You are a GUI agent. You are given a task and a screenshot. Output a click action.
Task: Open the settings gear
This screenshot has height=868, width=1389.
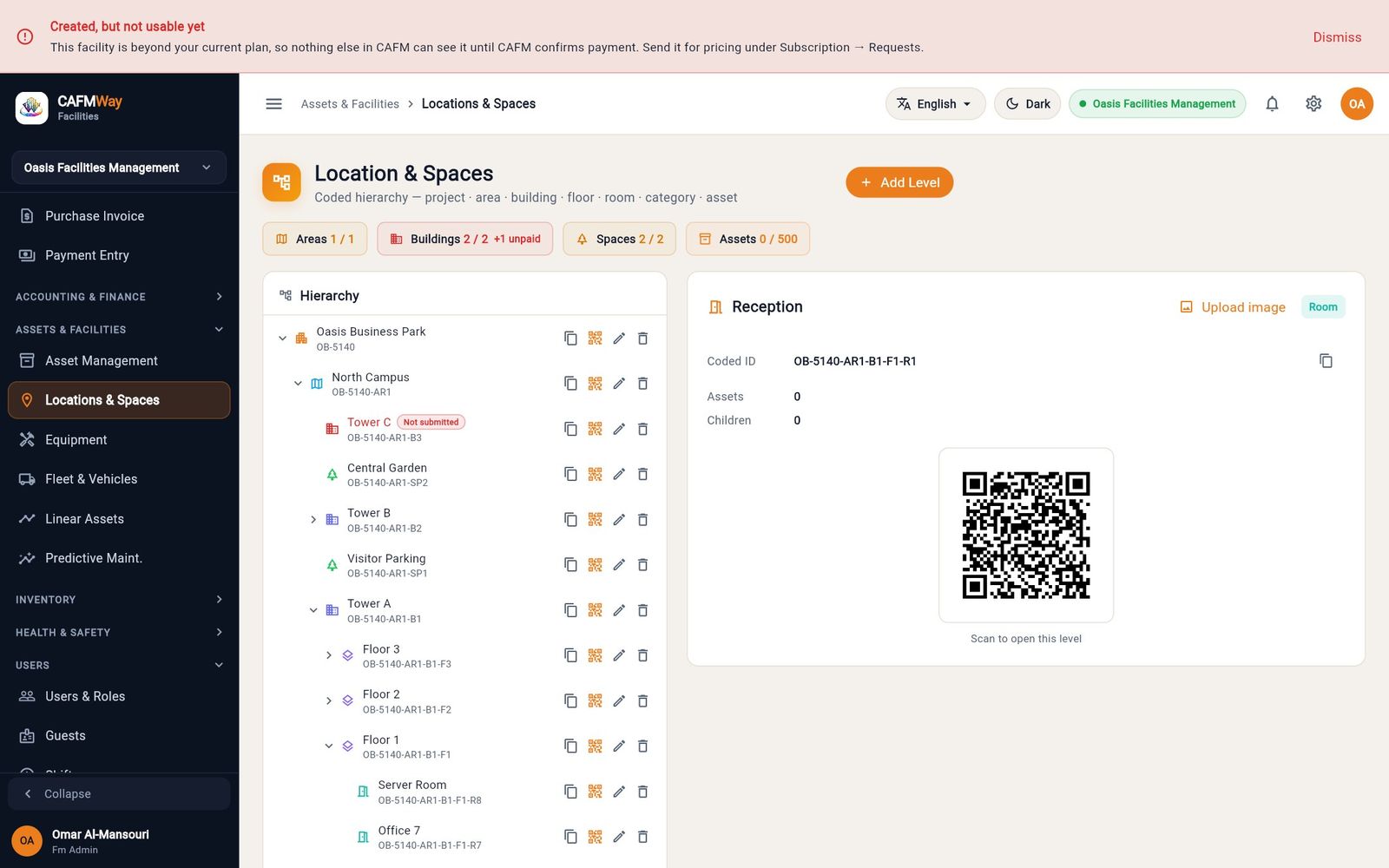(1313, 104)
